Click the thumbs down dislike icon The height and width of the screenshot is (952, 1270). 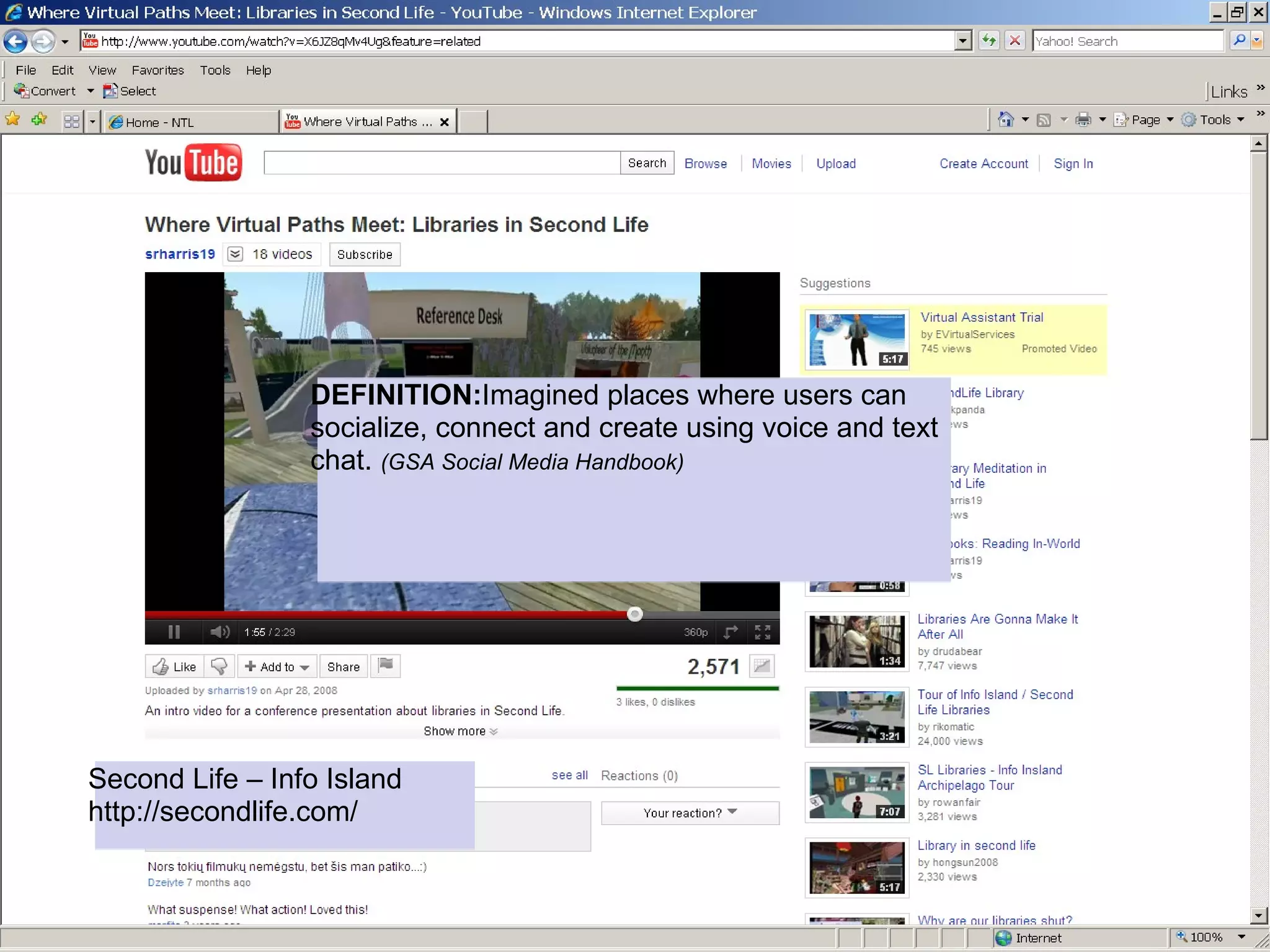click(220, 666)
